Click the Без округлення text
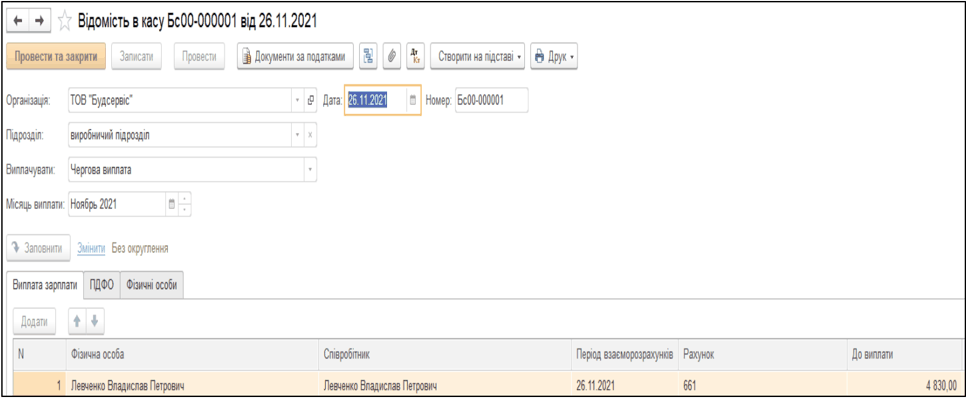 click(x=140, y=248)
